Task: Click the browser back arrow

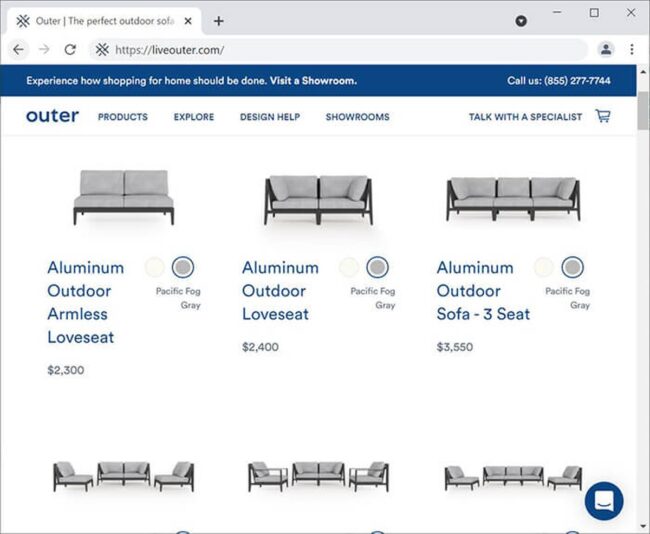Action: pyautogui.click(x=18, y=50)
